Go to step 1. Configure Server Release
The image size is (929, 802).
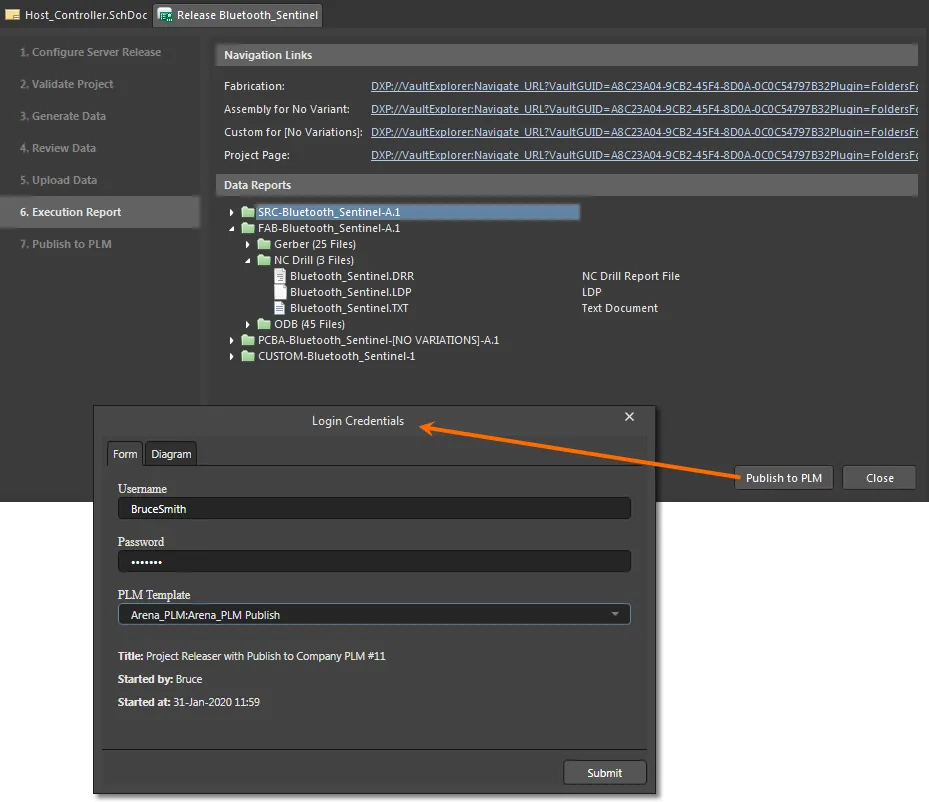[90, 52]
